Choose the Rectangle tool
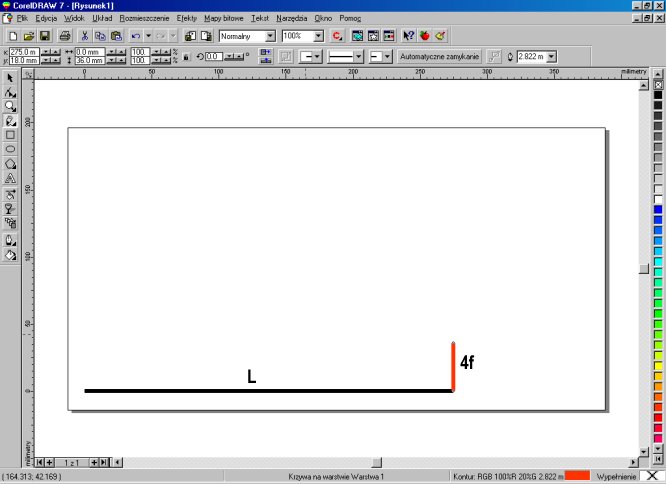 (x=10, y=134)
